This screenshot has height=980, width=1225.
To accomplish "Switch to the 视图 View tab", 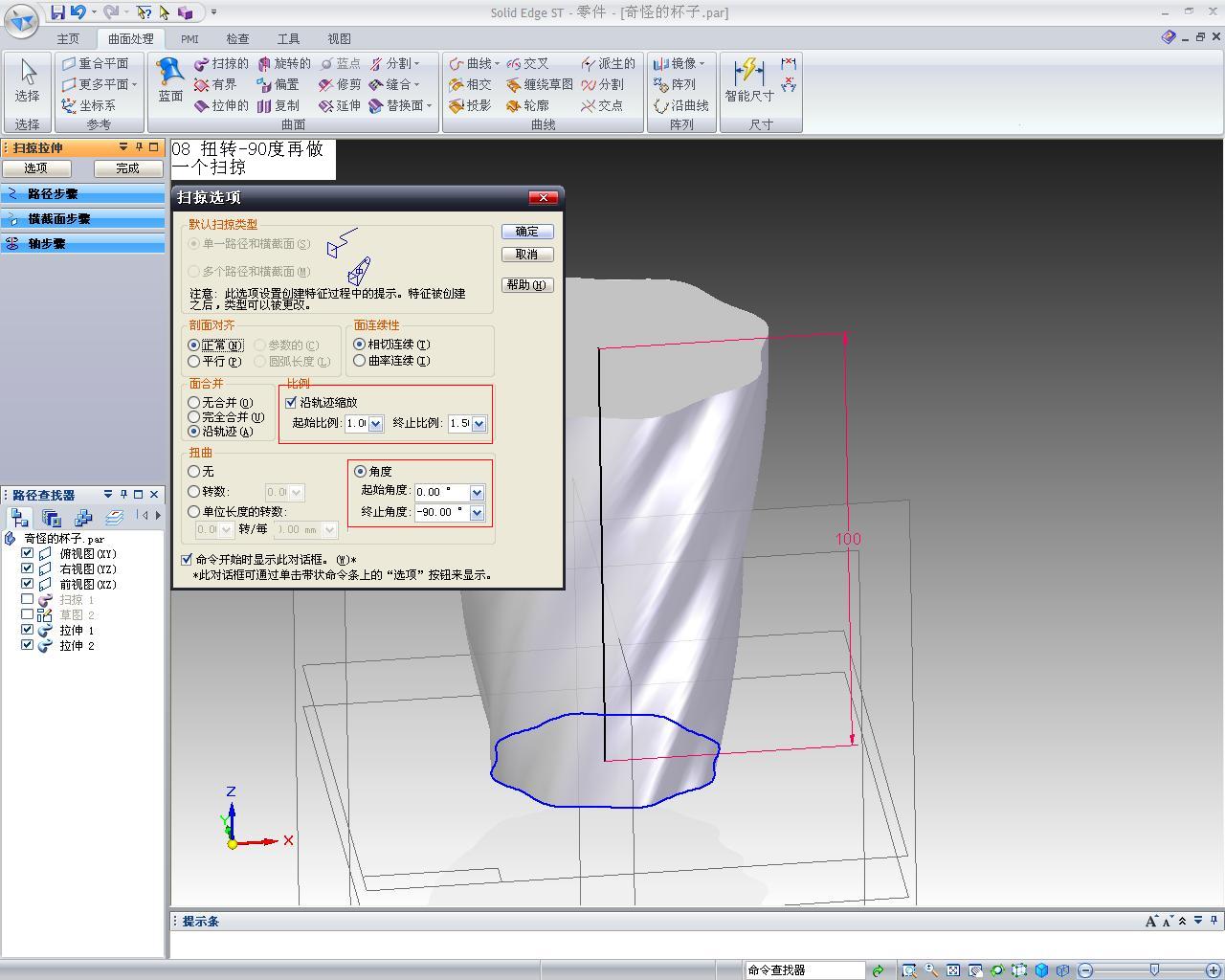I will (339, 39).
